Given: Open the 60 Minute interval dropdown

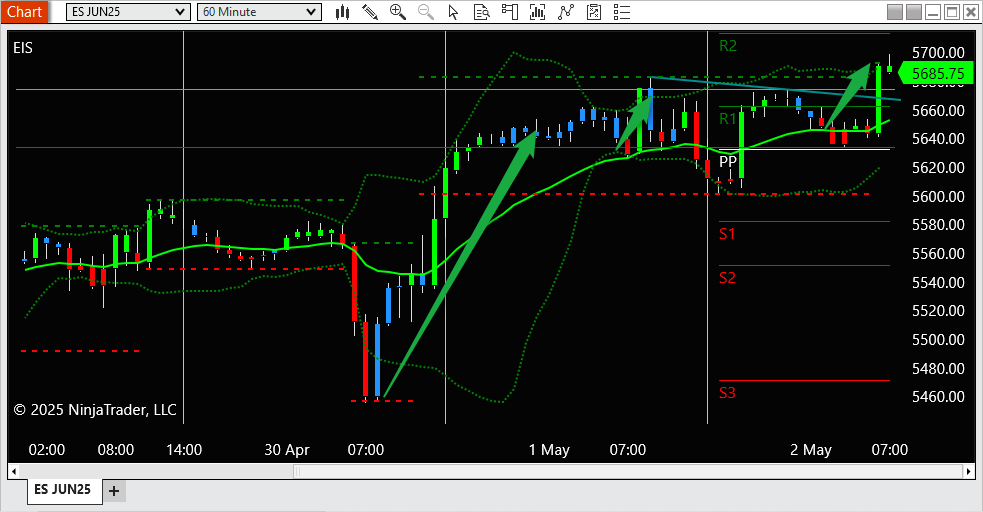Looking at the screenshot, I should click(x=259, y=12).
